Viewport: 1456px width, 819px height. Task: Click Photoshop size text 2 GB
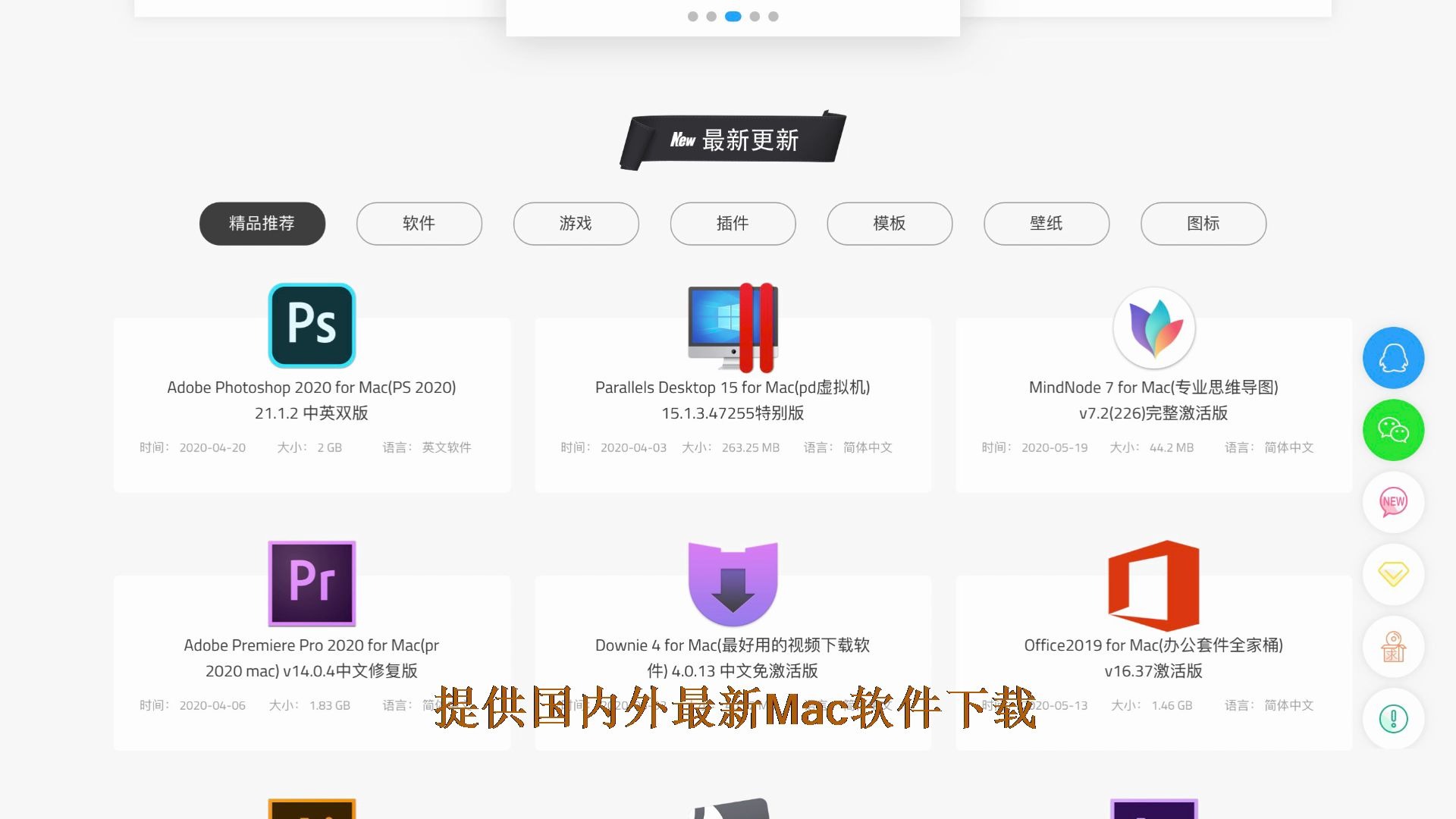click(329, 447)
